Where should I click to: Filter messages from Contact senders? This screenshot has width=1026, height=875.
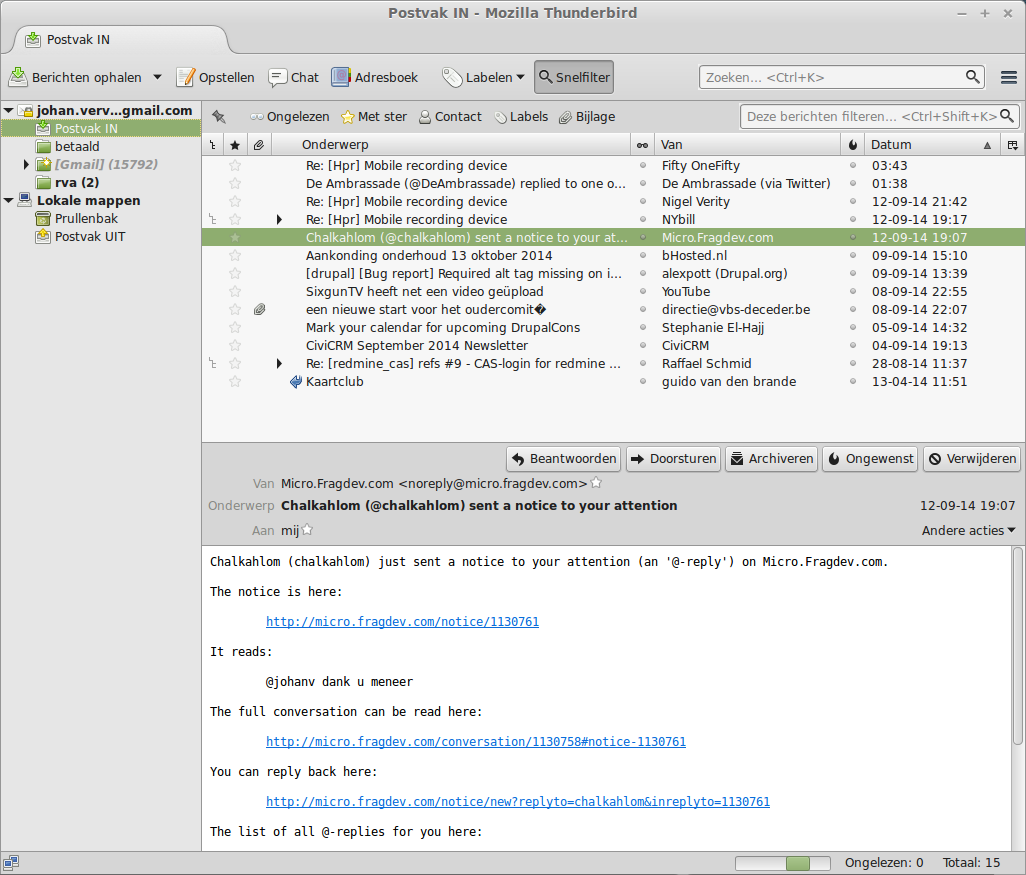click(x=450, y=116)
